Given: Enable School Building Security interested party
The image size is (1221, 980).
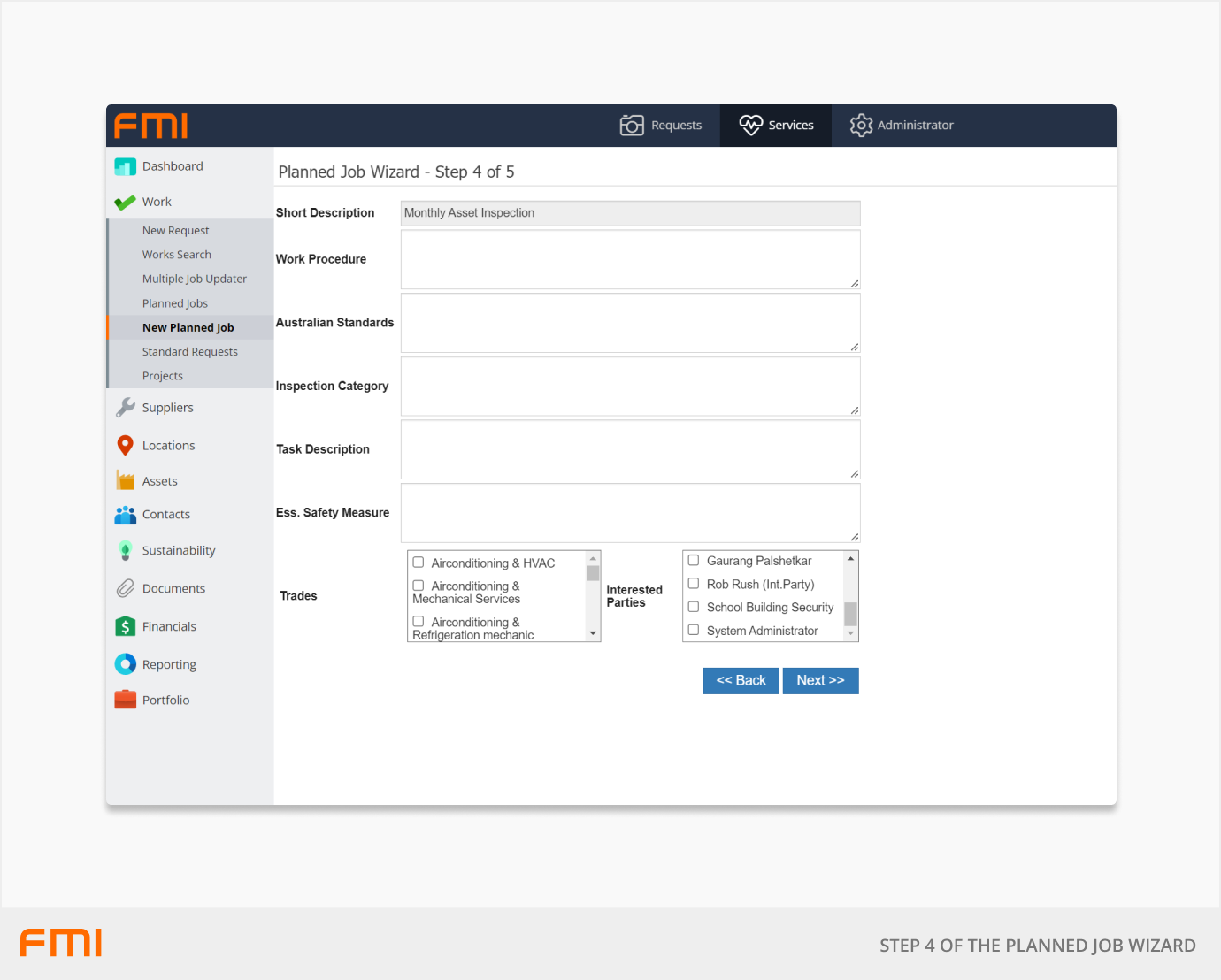Looking at the screenshot, I should coord(694,607).
